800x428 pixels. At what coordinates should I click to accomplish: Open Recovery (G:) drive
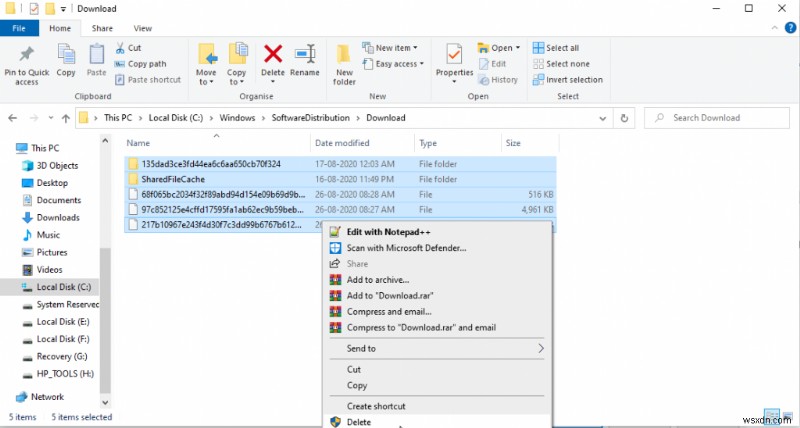(x=55, y=356)
